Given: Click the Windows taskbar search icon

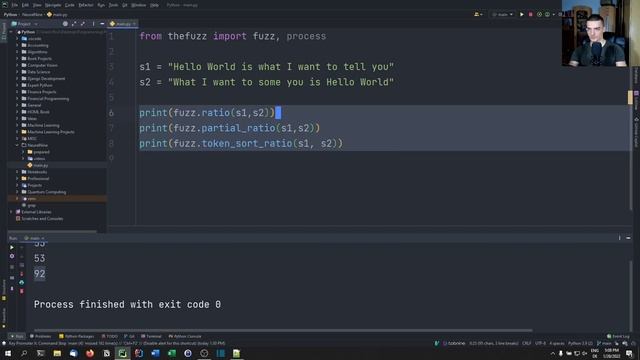Looking at the screenshot, I should [x=24, y=353].
